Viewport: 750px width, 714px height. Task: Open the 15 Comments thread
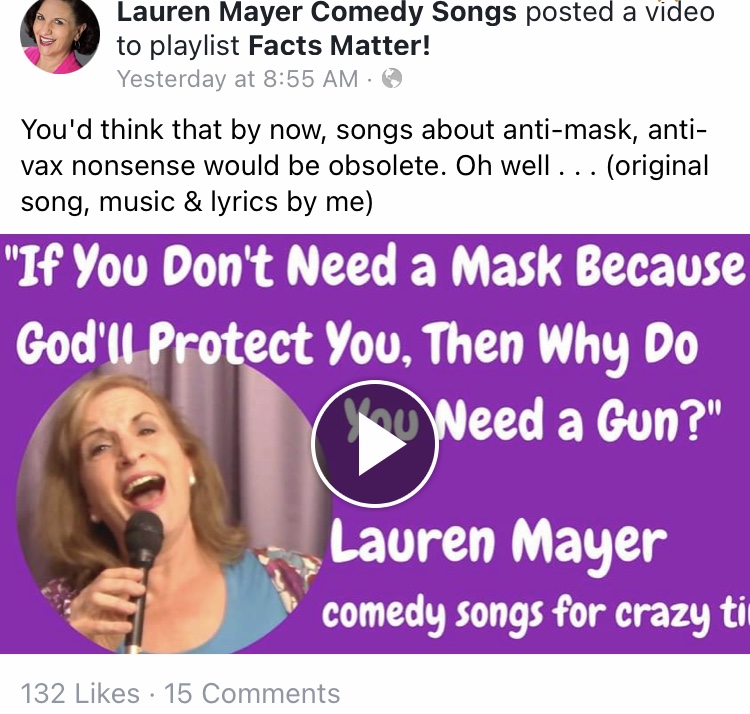[x=252, y=693]
